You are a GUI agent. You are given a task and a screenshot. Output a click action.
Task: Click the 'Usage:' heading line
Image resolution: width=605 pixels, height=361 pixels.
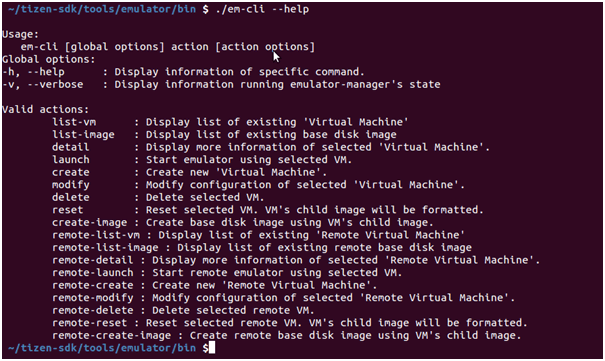click(x=20, y=34)
